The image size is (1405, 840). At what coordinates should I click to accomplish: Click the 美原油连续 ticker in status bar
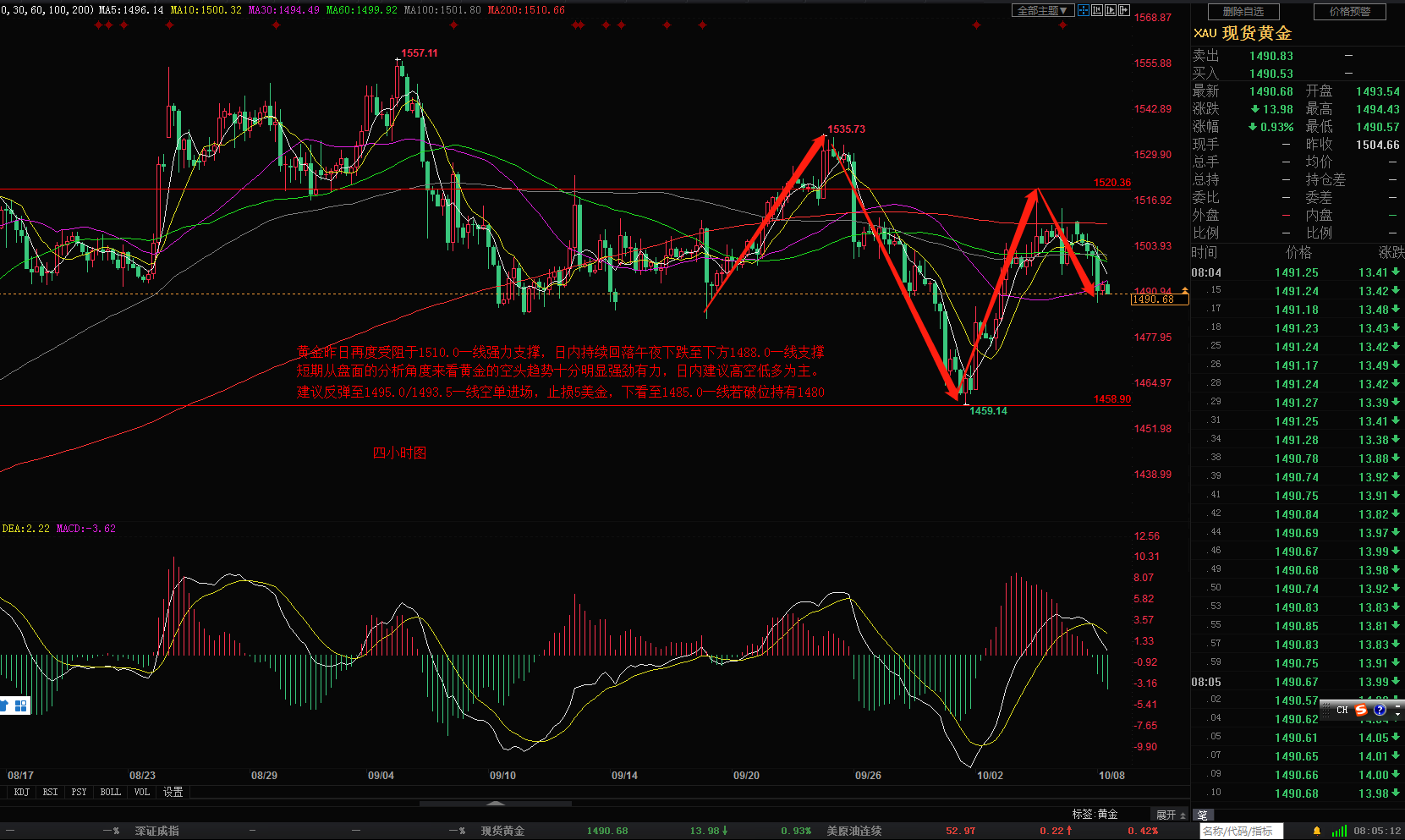(853, 832)
